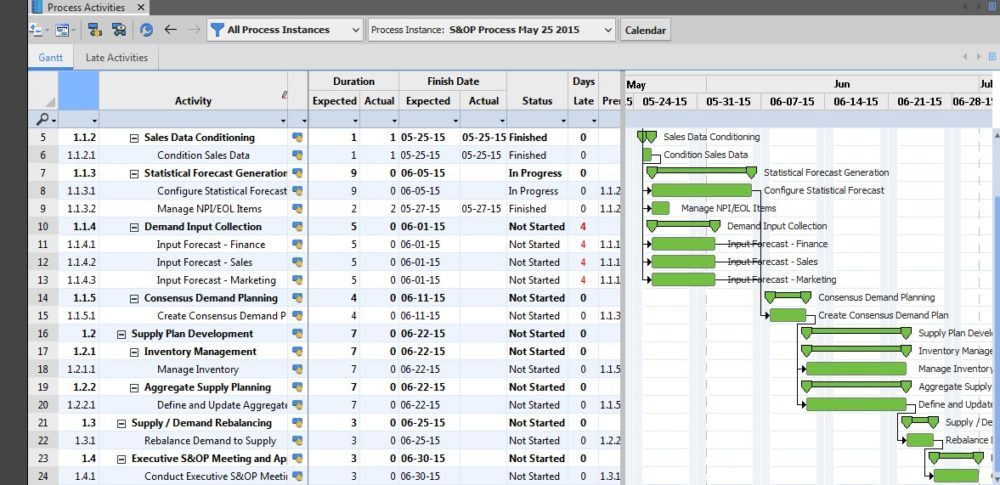Click the activity icon in the Manage Inventory row
Image resolution: width=1000 pixels, height=485 pixels.
pyautogui.click(x=296, y=370)
